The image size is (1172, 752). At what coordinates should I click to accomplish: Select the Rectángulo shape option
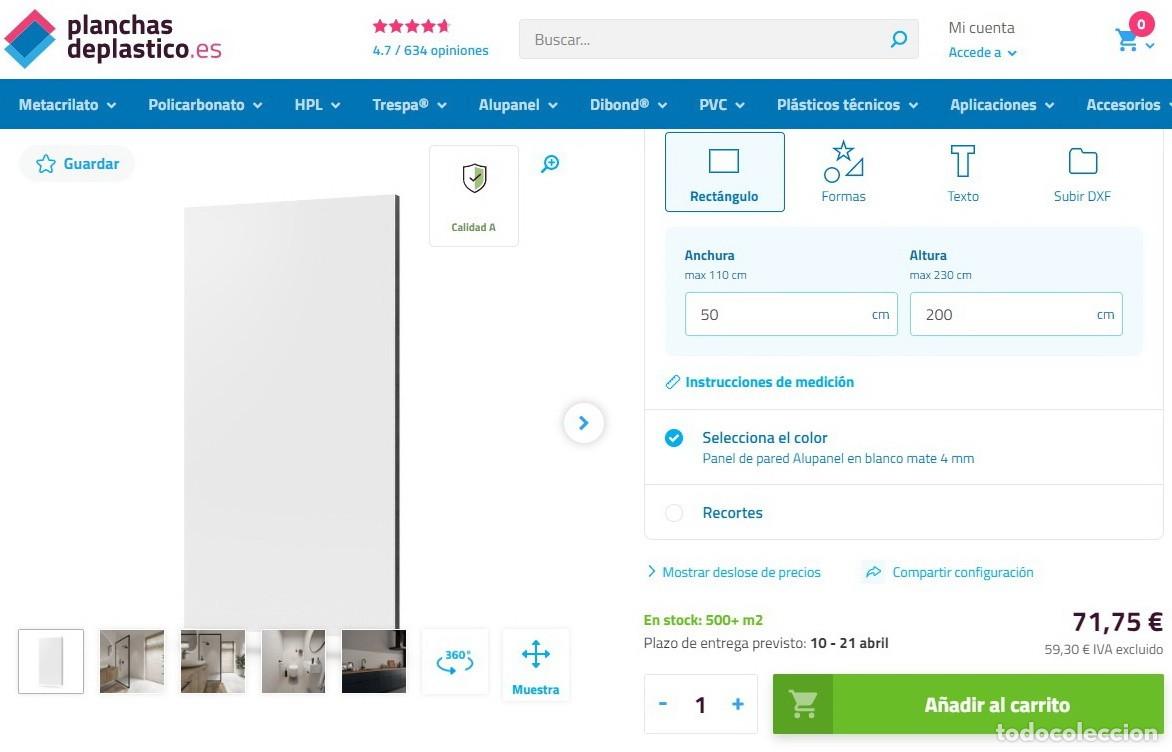pyautogui.click(x=724, y=172)
